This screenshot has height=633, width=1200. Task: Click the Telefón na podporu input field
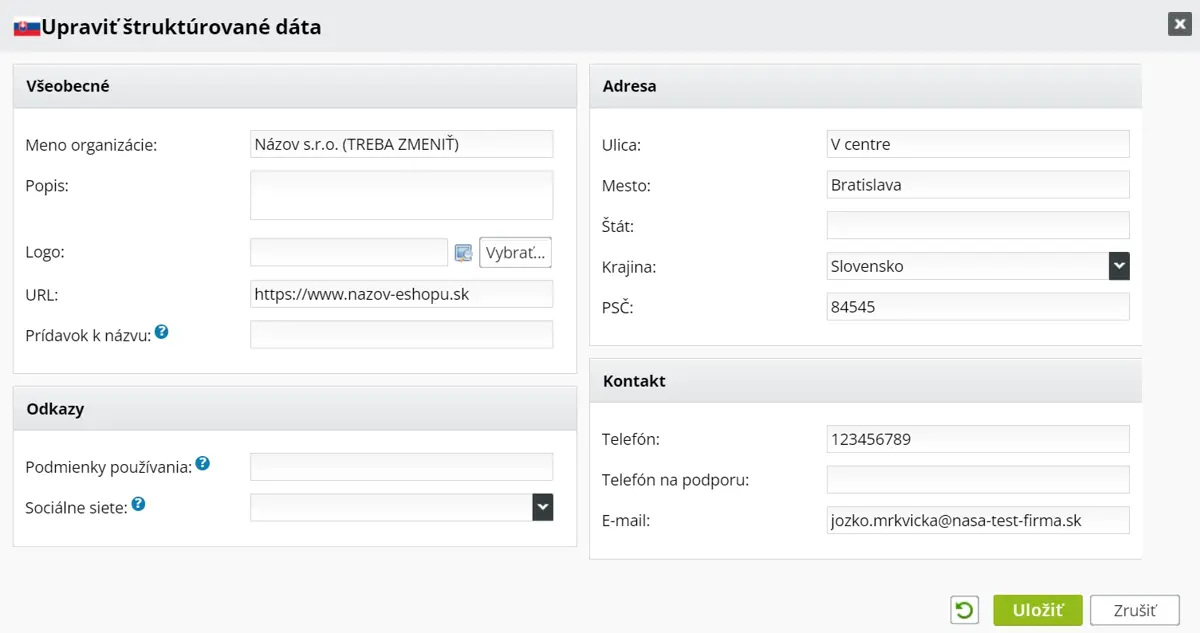978,480
